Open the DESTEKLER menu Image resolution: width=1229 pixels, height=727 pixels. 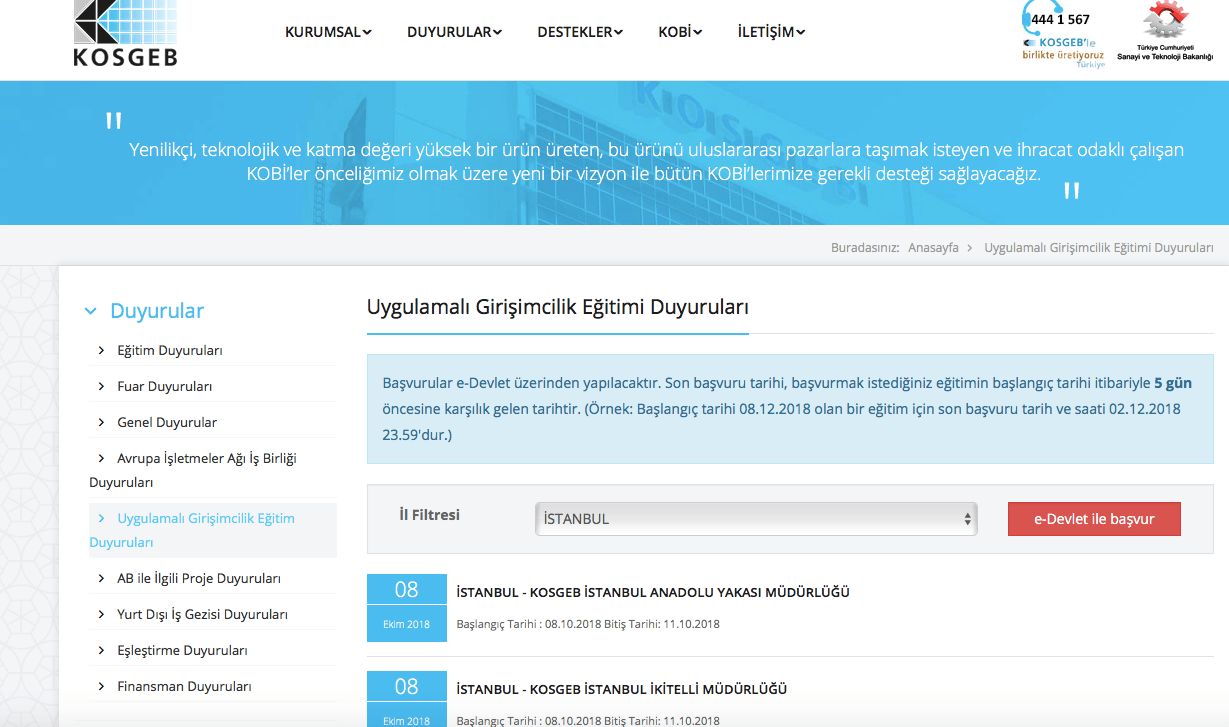click(580, 32)
